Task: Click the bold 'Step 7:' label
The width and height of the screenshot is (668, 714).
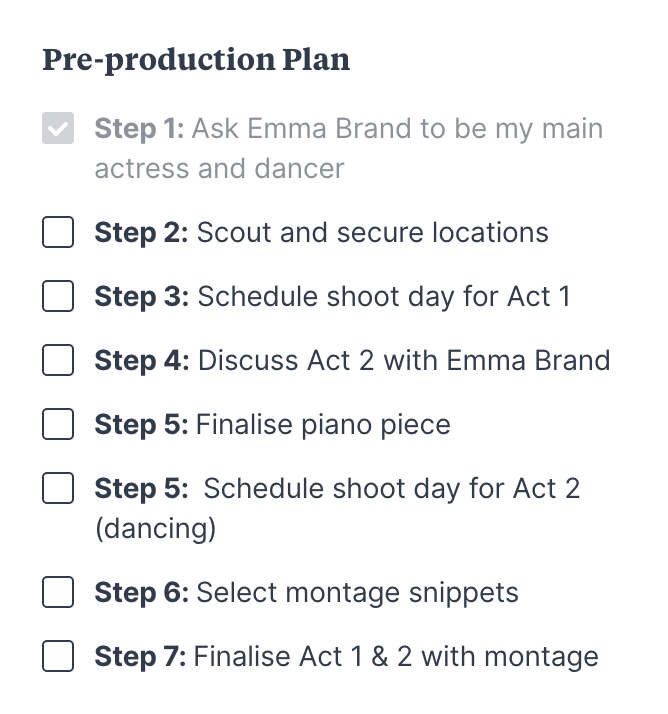Action: point(140,657)
